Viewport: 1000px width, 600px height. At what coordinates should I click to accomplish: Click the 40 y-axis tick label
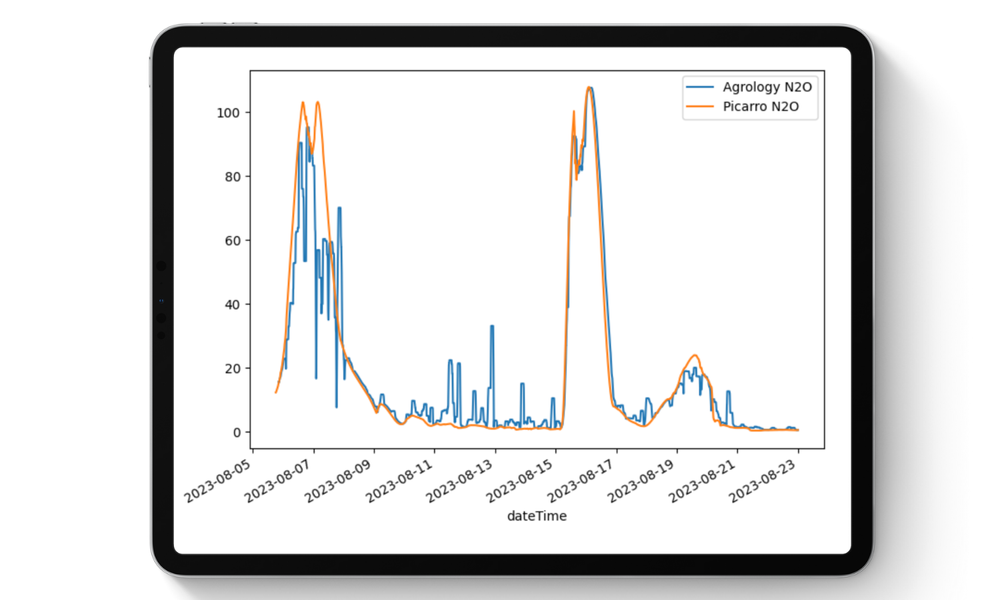tap(232, 305)
